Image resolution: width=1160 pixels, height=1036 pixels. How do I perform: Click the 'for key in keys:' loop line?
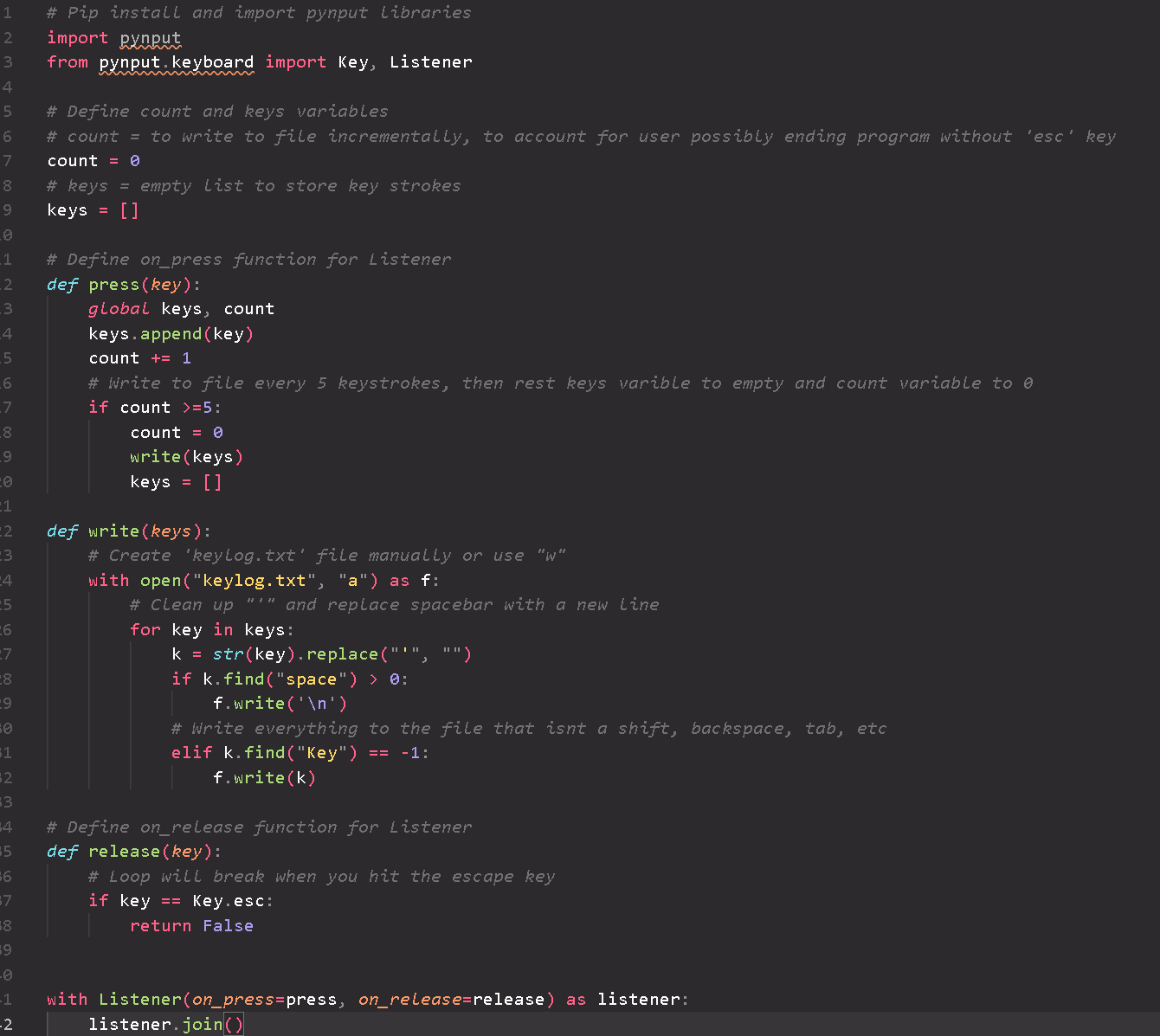pos(212,630)
